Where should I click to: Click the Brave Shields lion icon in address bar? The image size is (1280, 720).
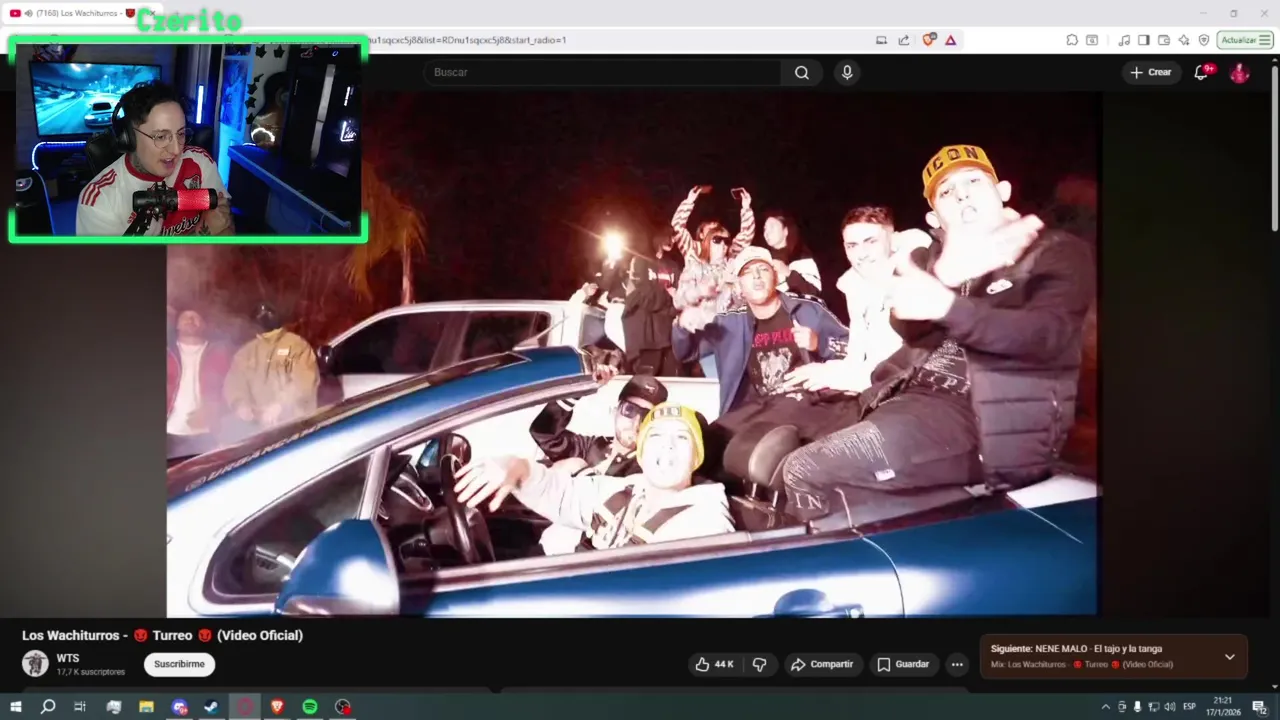tap(929, 40)
